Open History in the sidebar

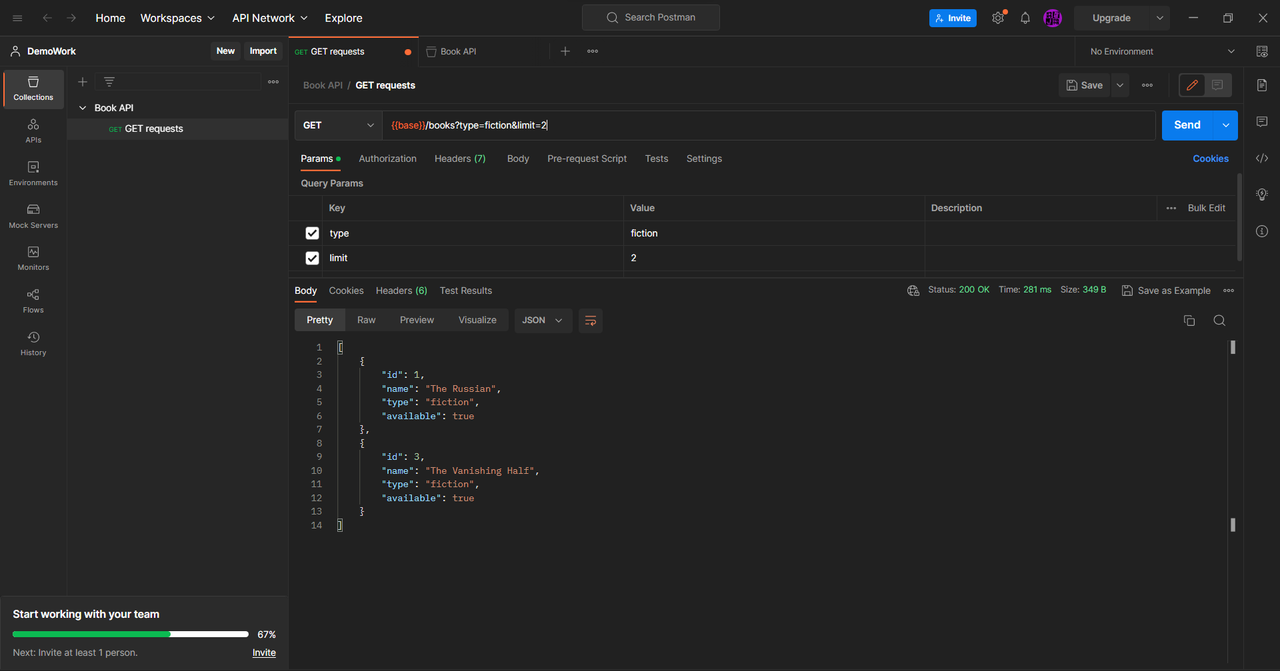coord(33,344)
